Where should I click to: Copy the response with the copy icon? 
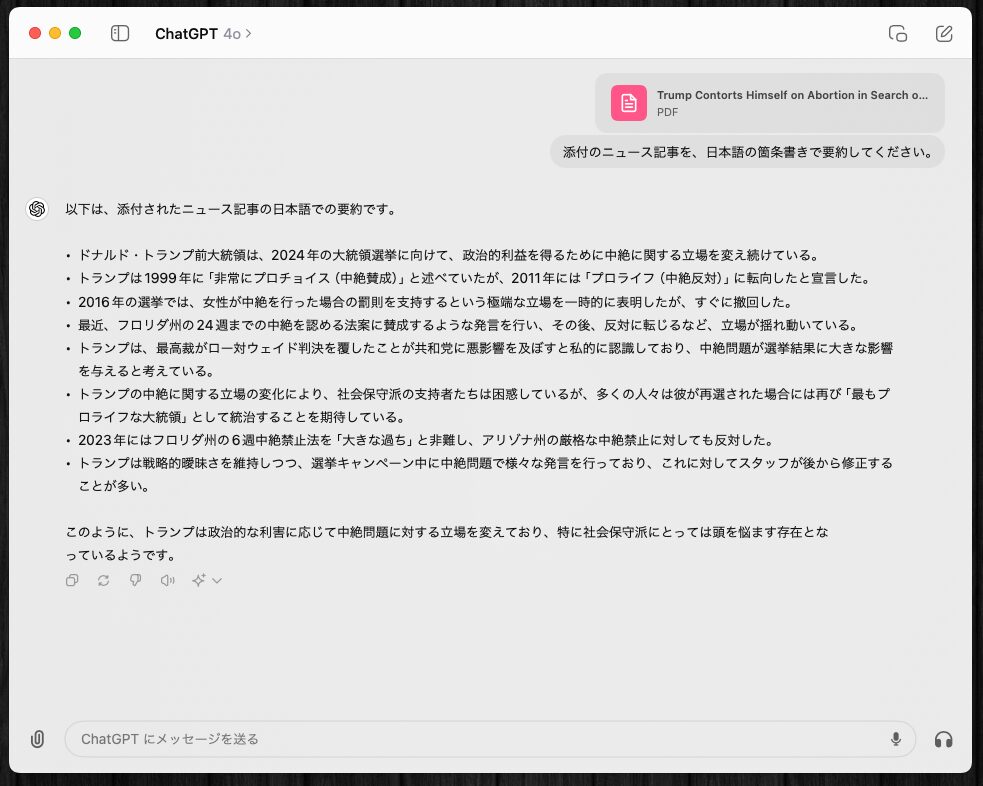point(72,580)
